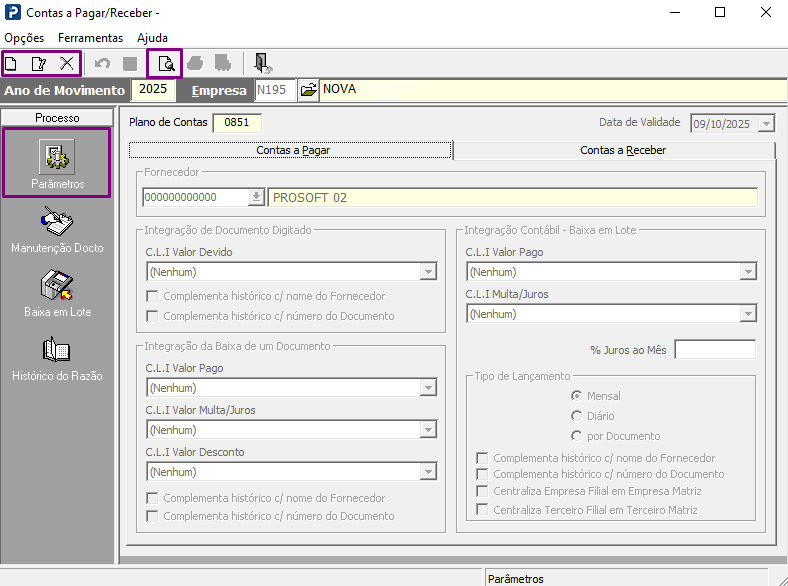Click the Edit record toolbar icon
The width and height of the screenshot is (788, 586).
[39, 64]
